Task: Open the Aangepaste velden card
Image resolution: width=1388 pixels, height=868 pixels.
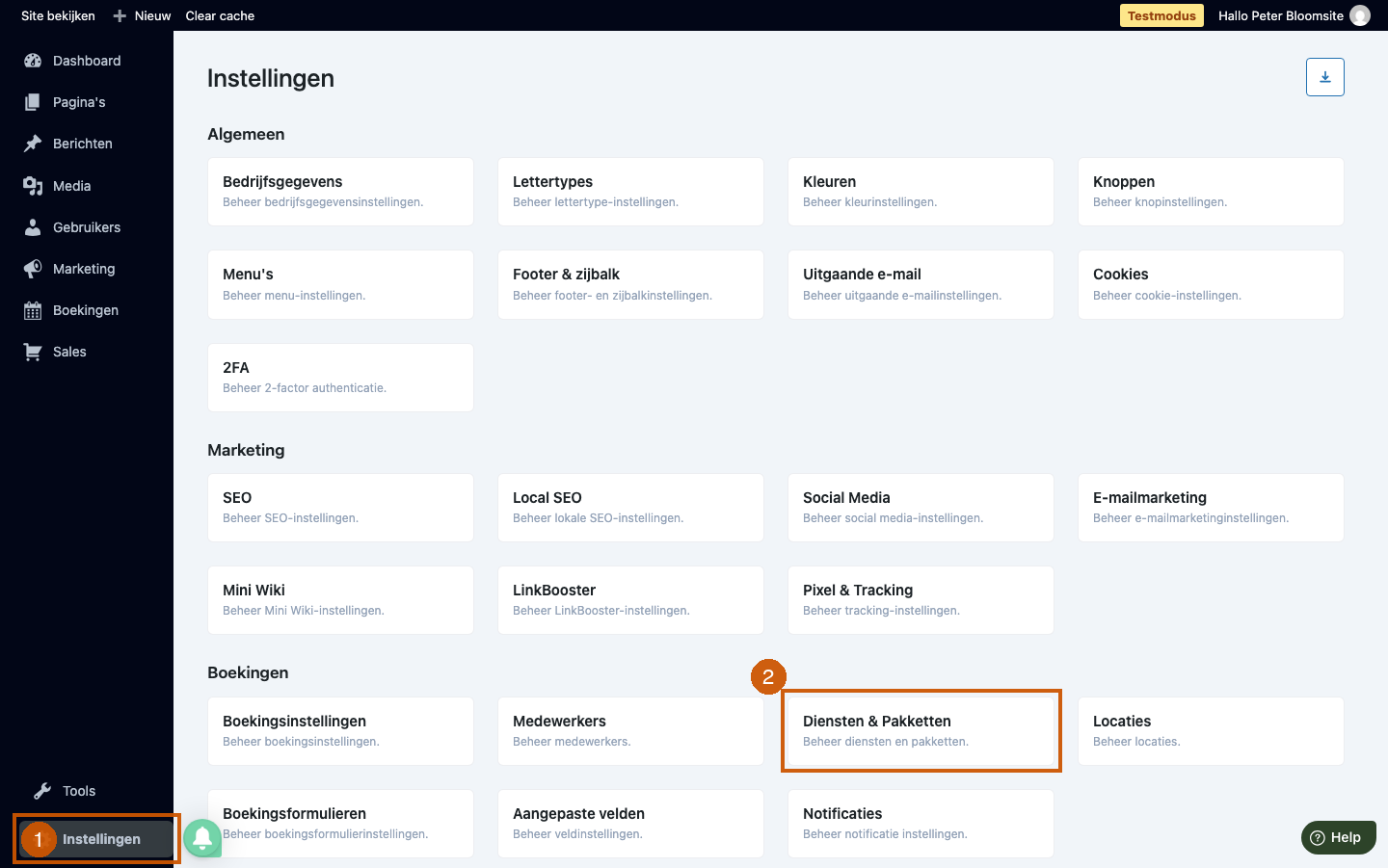Action: coord(630,824)
